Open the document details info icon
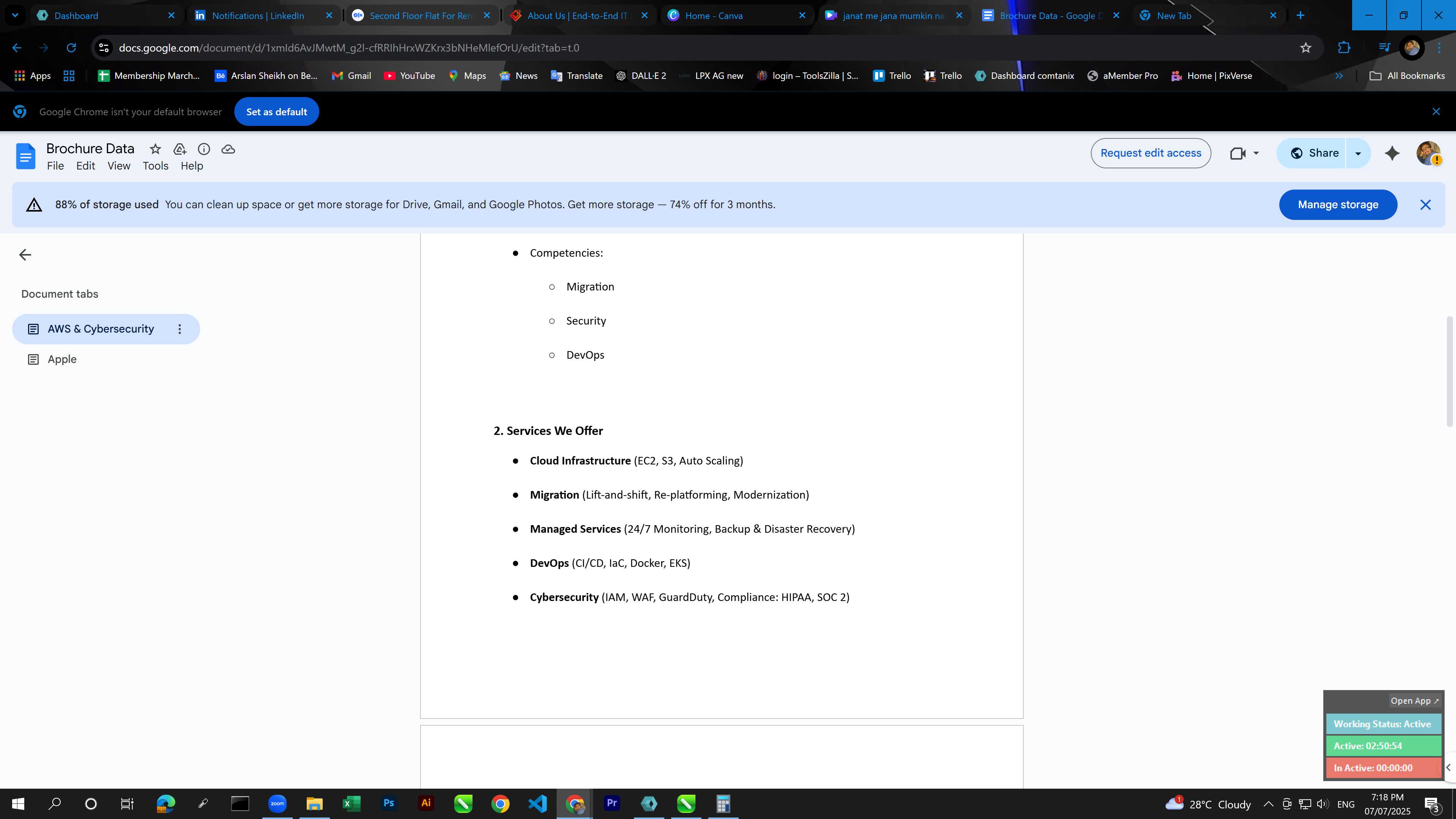 pos(204,149)
